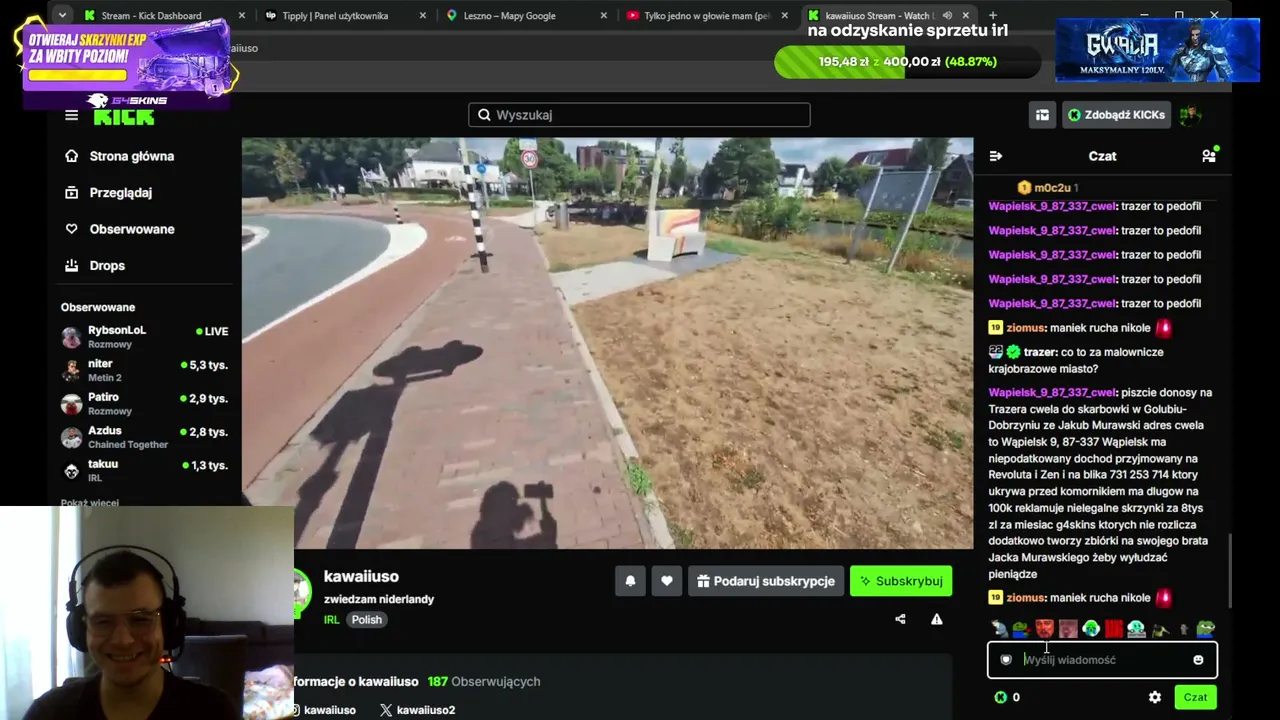Click the G4Skins promo banner
The height and width of the screenshot is (720, 1280).
[x=127, y=63]
